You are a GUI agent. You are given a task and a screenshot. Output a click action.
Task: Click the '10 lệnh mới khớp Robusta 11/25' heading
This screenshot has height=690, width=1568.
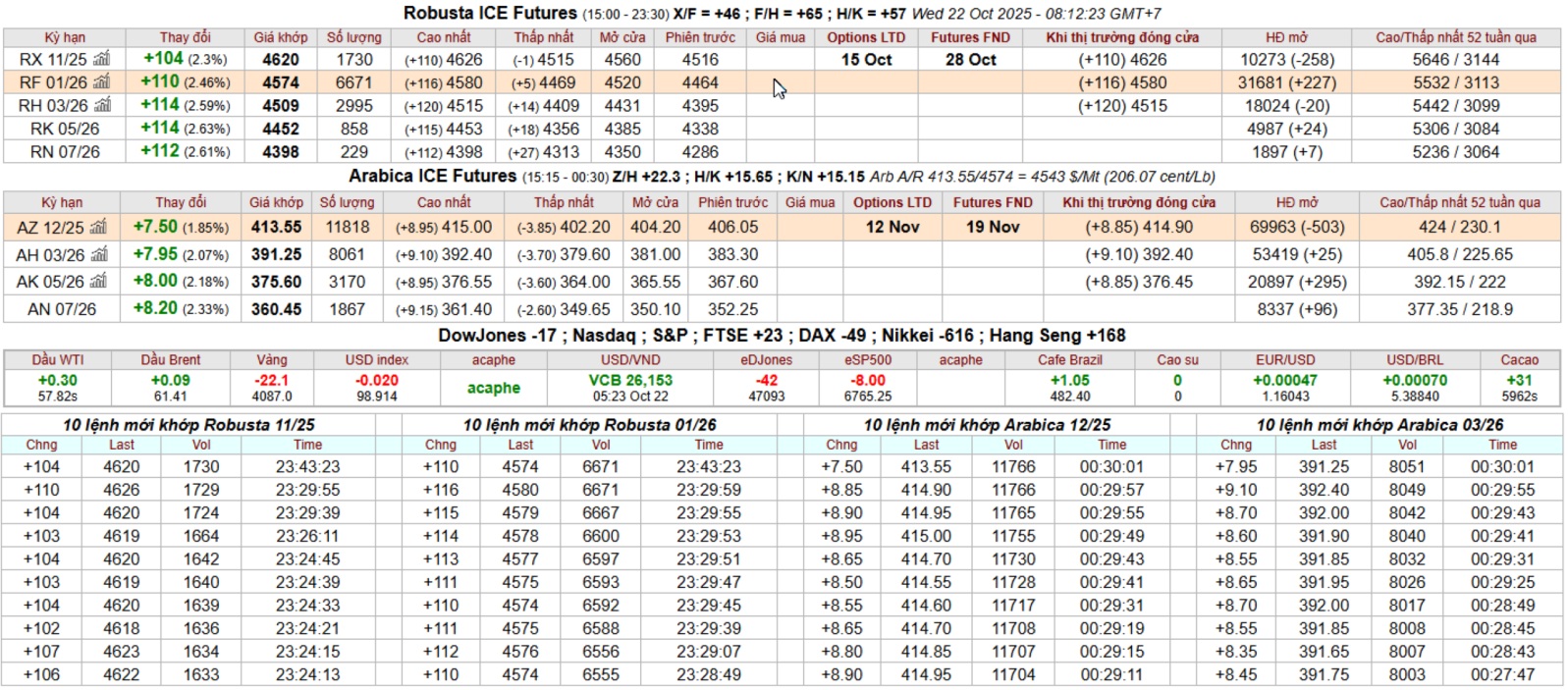coord(189,425)
